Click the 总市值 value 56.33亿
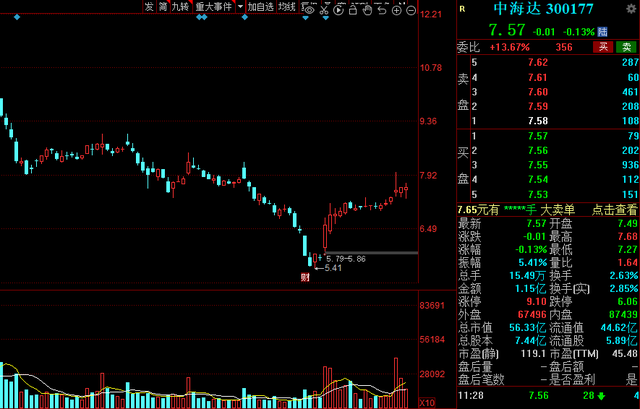The width and height of the screenshot is (640, 409). point(527,328)
